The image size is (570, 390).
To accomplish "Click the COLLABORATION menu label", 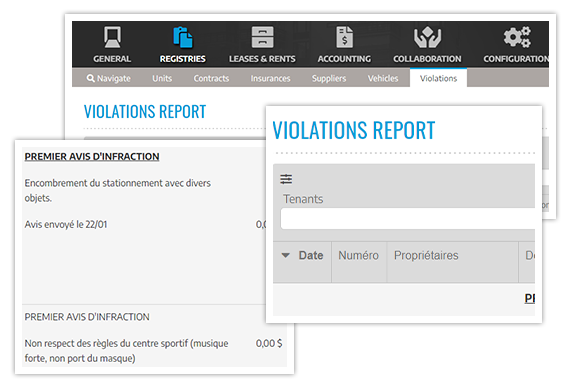I will click(x=427, y=59).
